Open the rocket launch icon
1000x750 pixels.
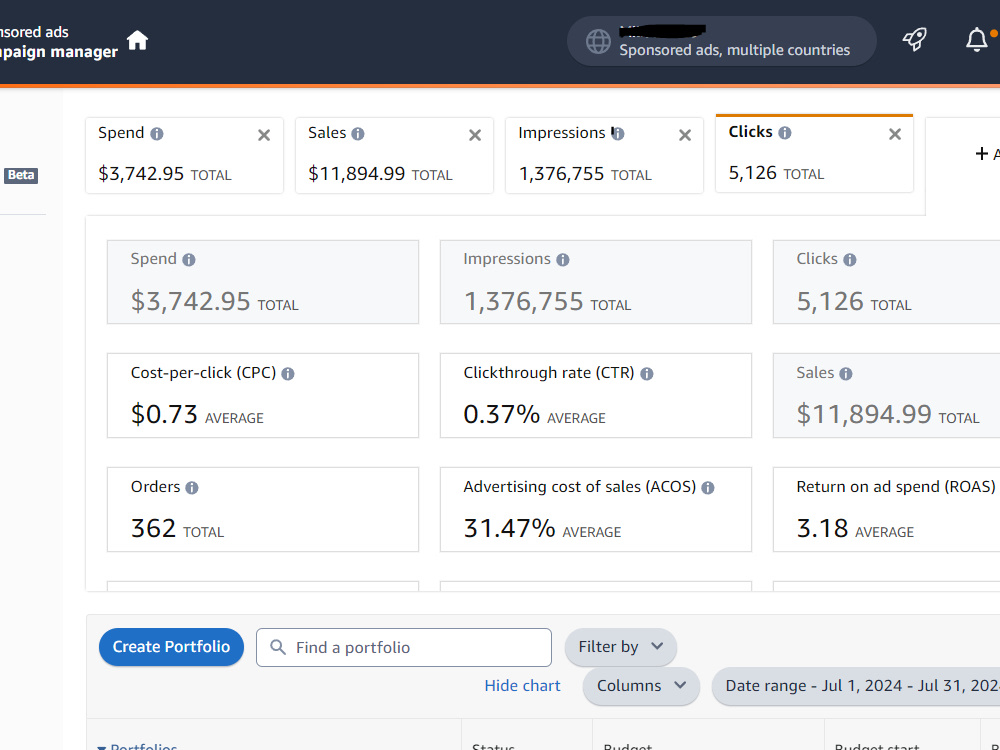point(915,40)
